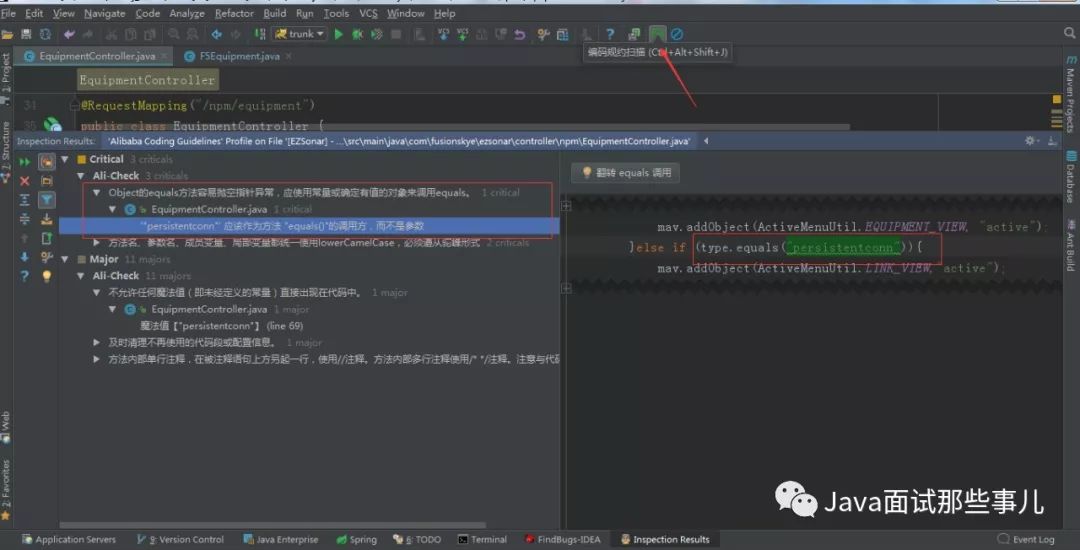Collapse the Major severity node
The height and width of the screenshot is (550, 1080).
(65, 260)
